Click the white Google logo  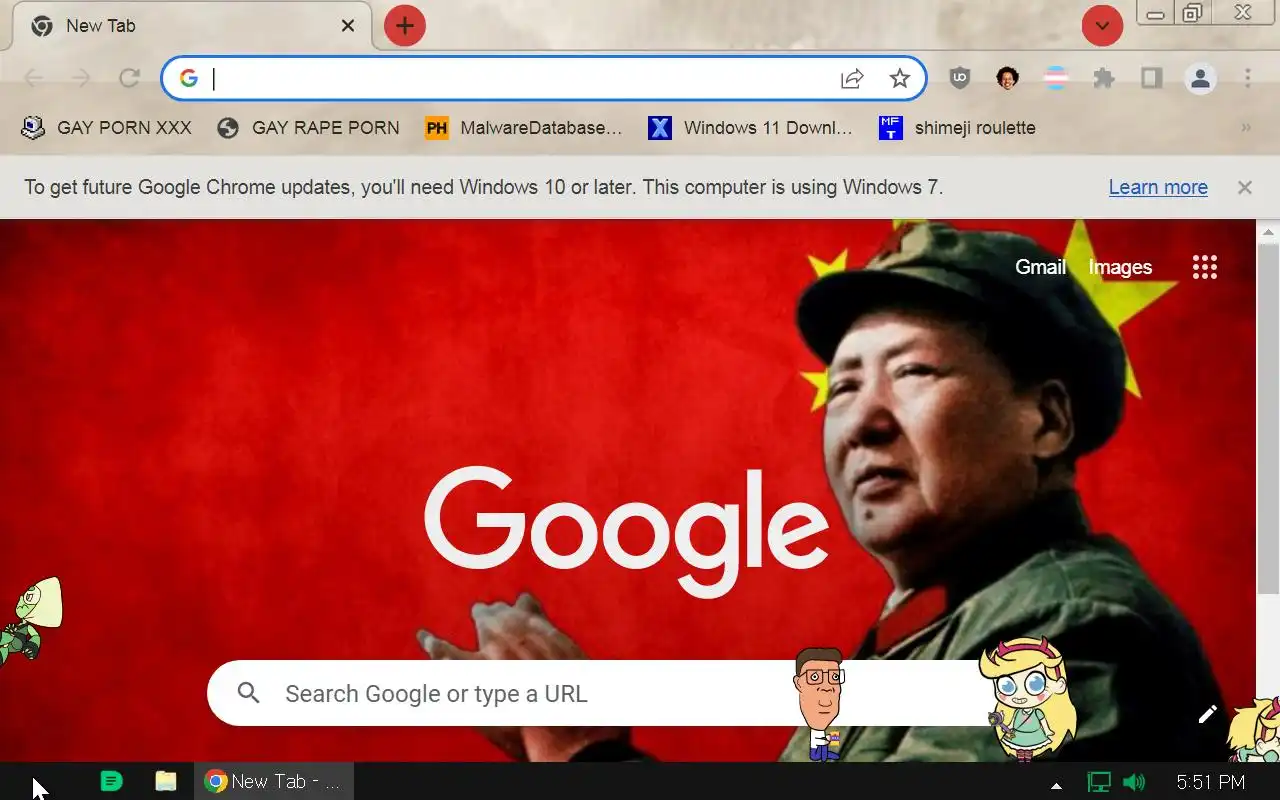click(626, 533)
